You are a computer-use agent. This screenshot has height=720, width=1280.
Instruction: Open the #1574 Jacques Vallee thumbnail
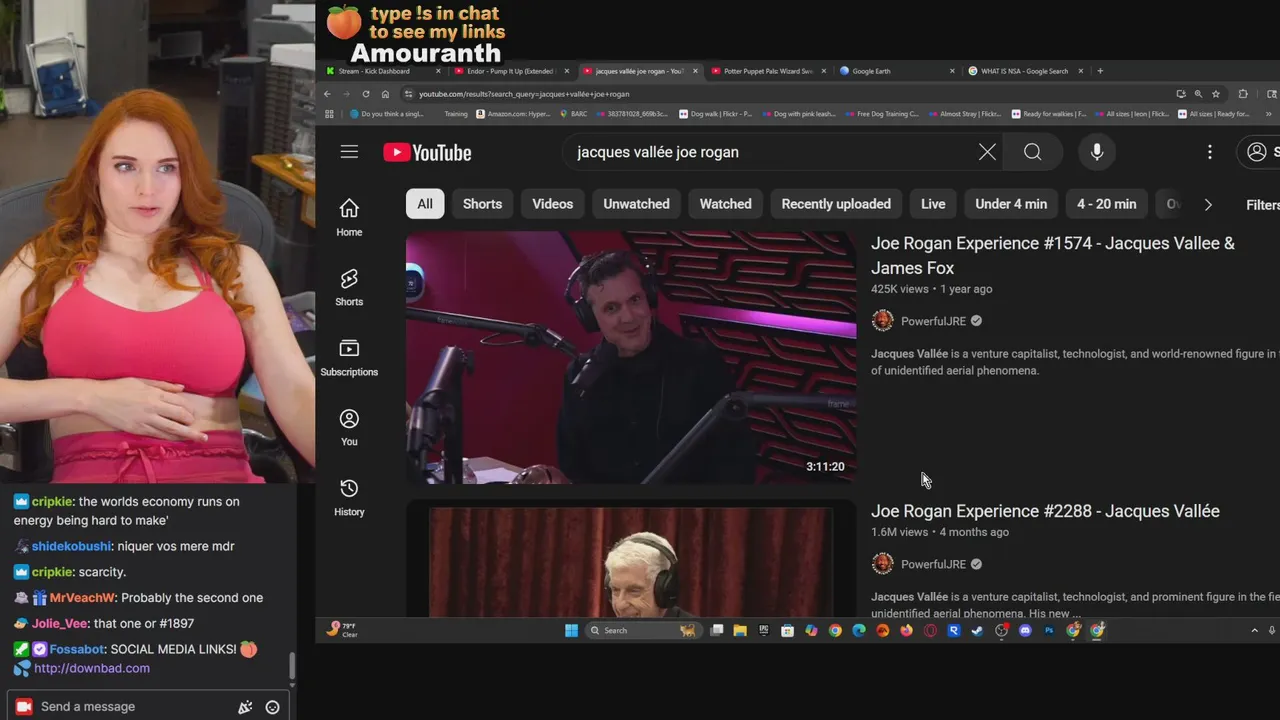tap(631, 358)
